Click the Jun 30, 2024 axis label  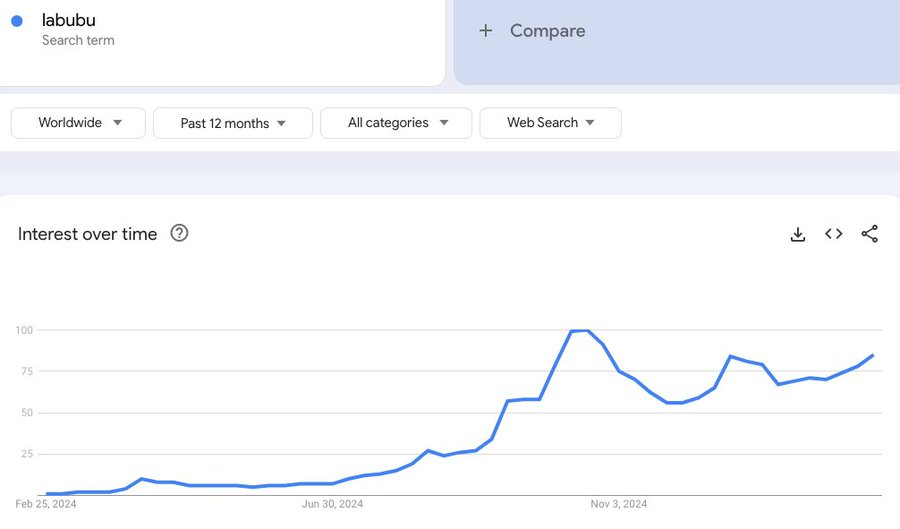(x=333, y=504)
